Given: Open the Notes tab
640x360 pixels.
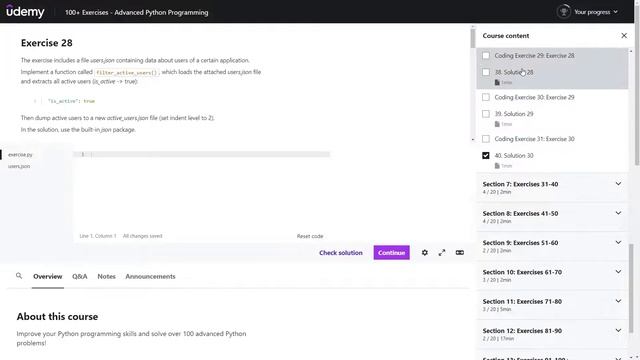Looking at the screenshot, I should tap(107, 276).
